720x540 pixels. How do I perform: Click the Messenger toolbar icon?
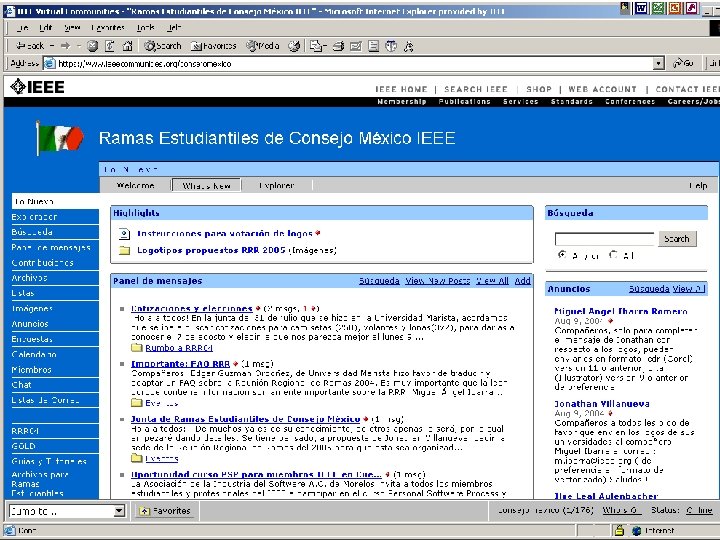[x=408, y=46]
